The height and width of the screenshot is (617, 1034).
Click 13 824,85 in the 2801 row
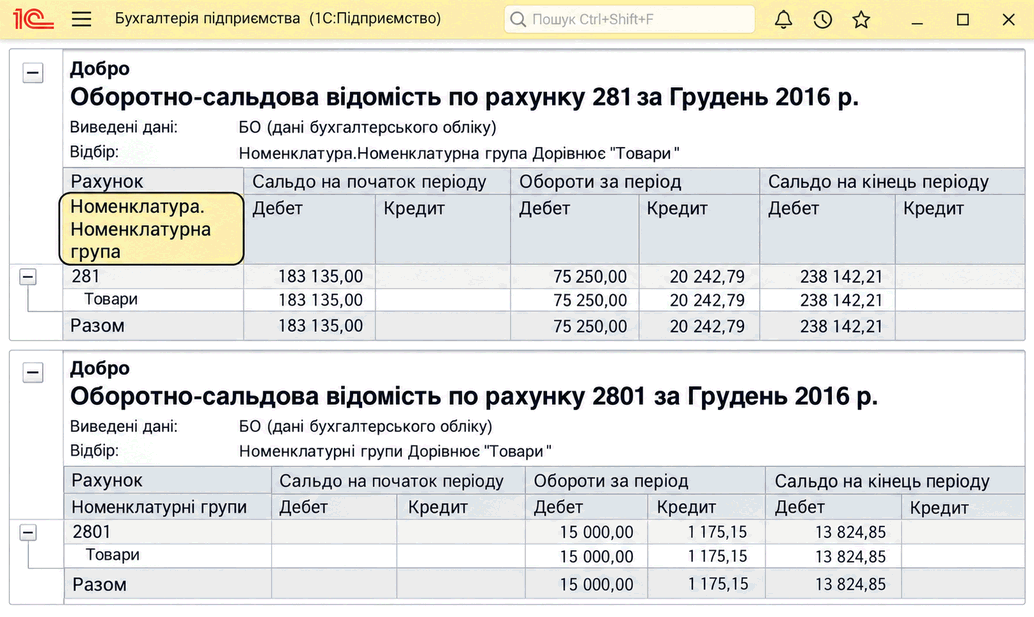pyautogui.click(x=851, y=532)
